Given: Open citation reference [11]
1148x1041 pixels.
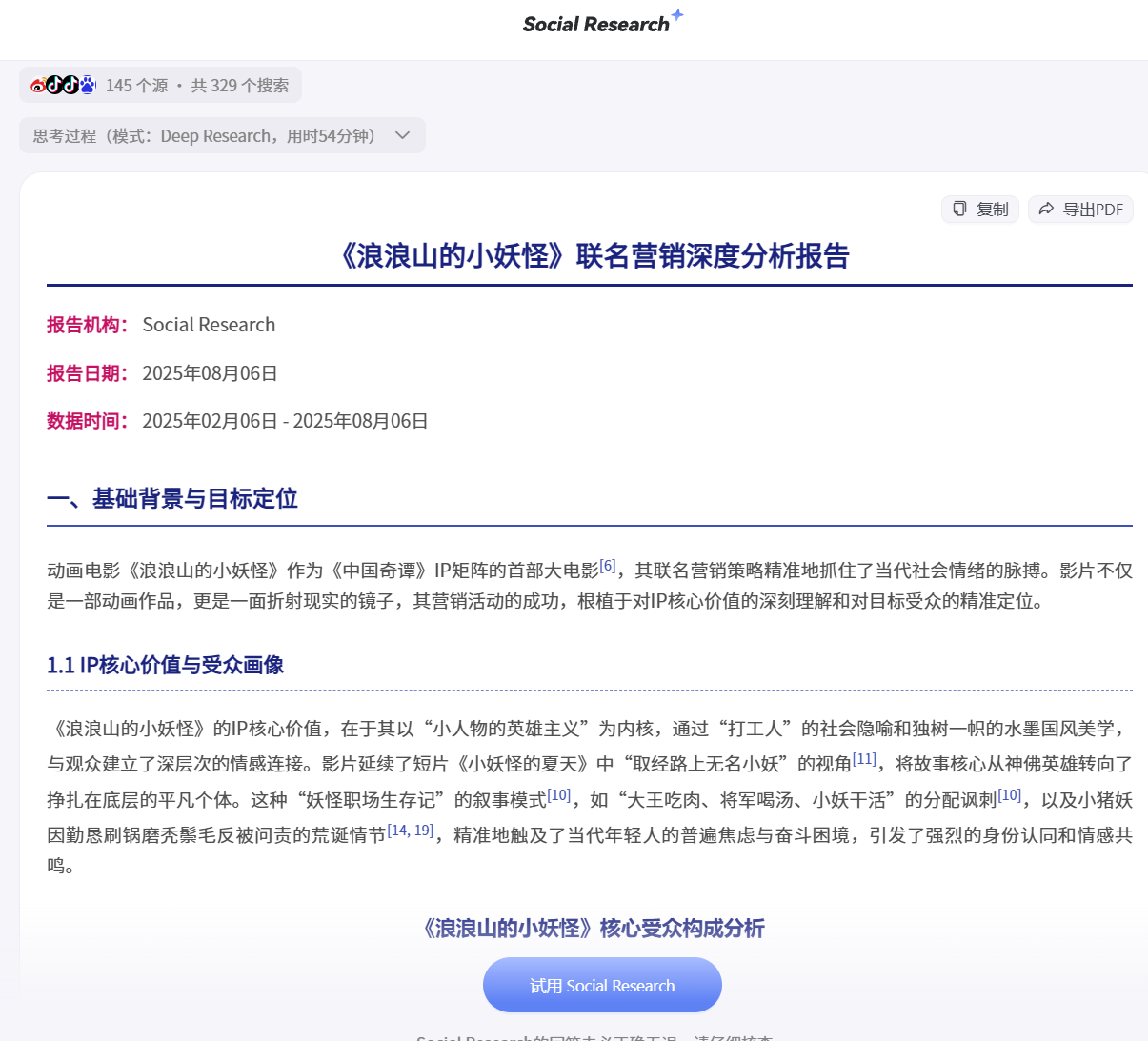Looking at the screenshot, I should click(864, 758).
